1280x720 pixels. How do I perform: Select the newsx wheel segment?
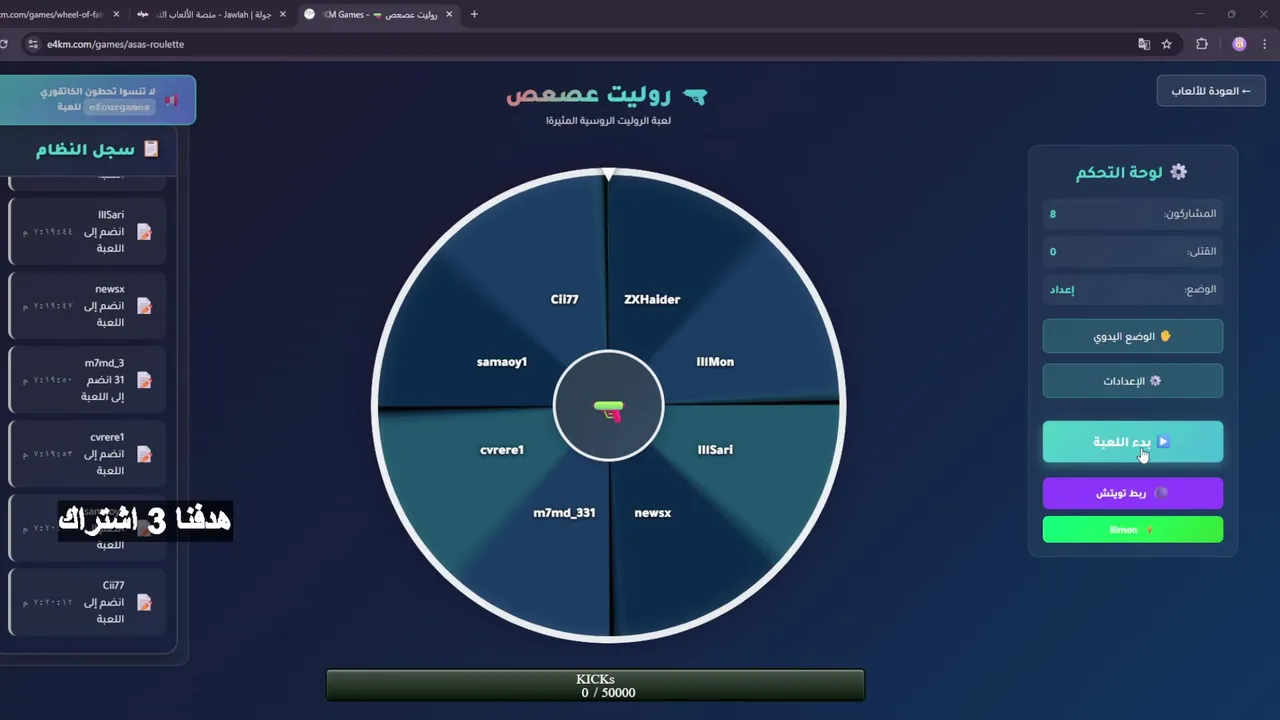(x=652, y=513)
